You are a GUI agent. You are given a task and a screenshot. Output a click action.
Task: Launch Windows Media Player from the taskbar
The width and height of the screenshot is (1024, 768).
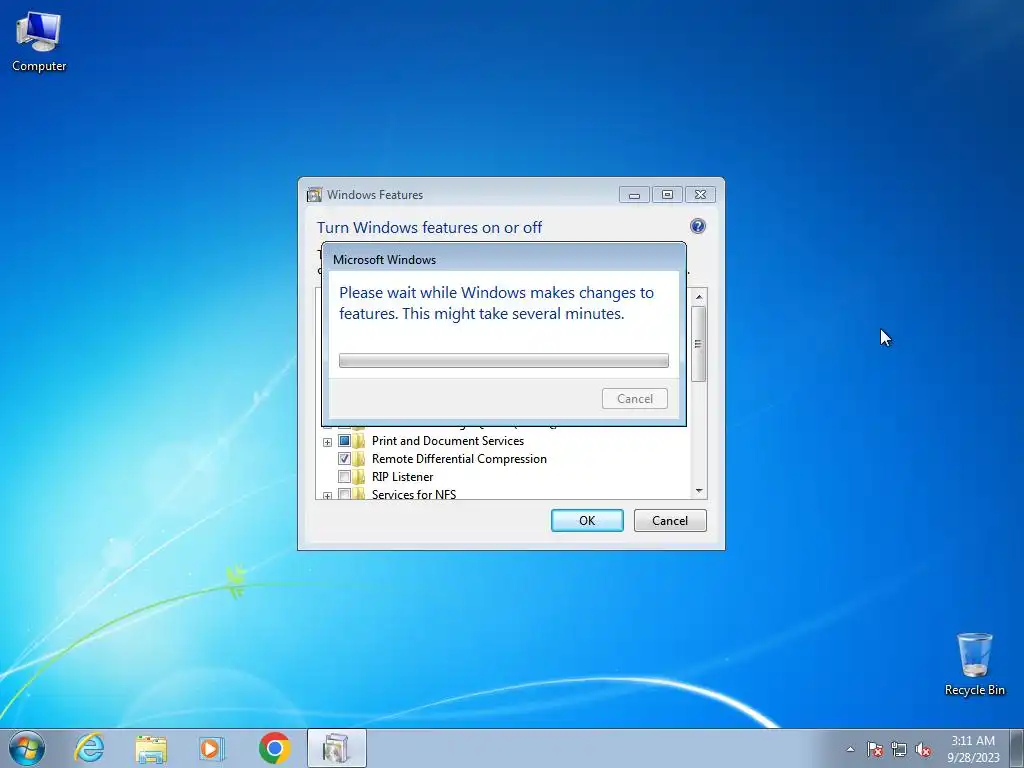pos(212,748)
